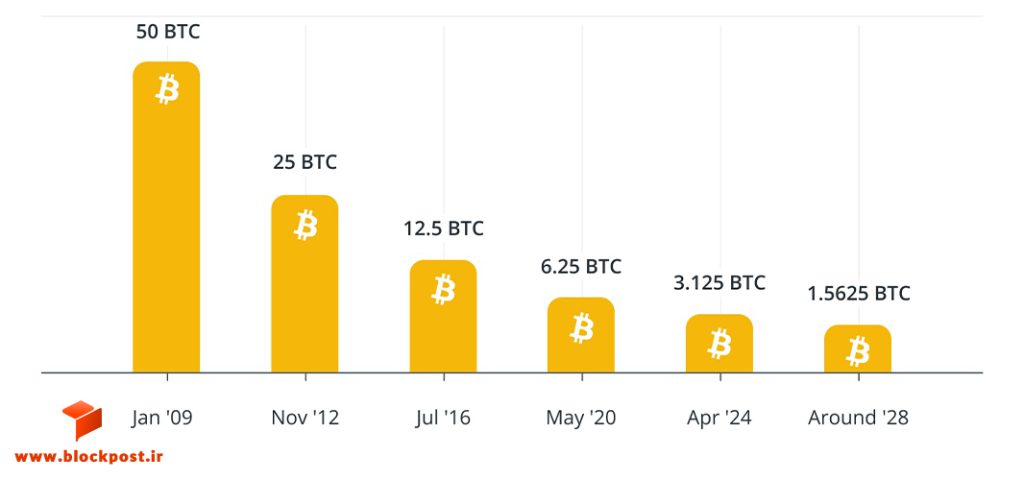Click the Bitcoin icon on the 6.25 BTC bar
1024x480 pixels.
click(x=582, y=328)
